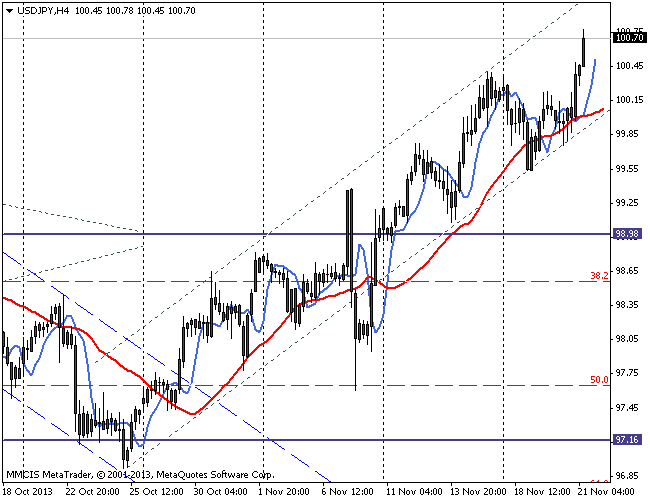Click the 18 Nov 12:00 time label
This screenshot has height=500, width=650.
pos(542,492)
